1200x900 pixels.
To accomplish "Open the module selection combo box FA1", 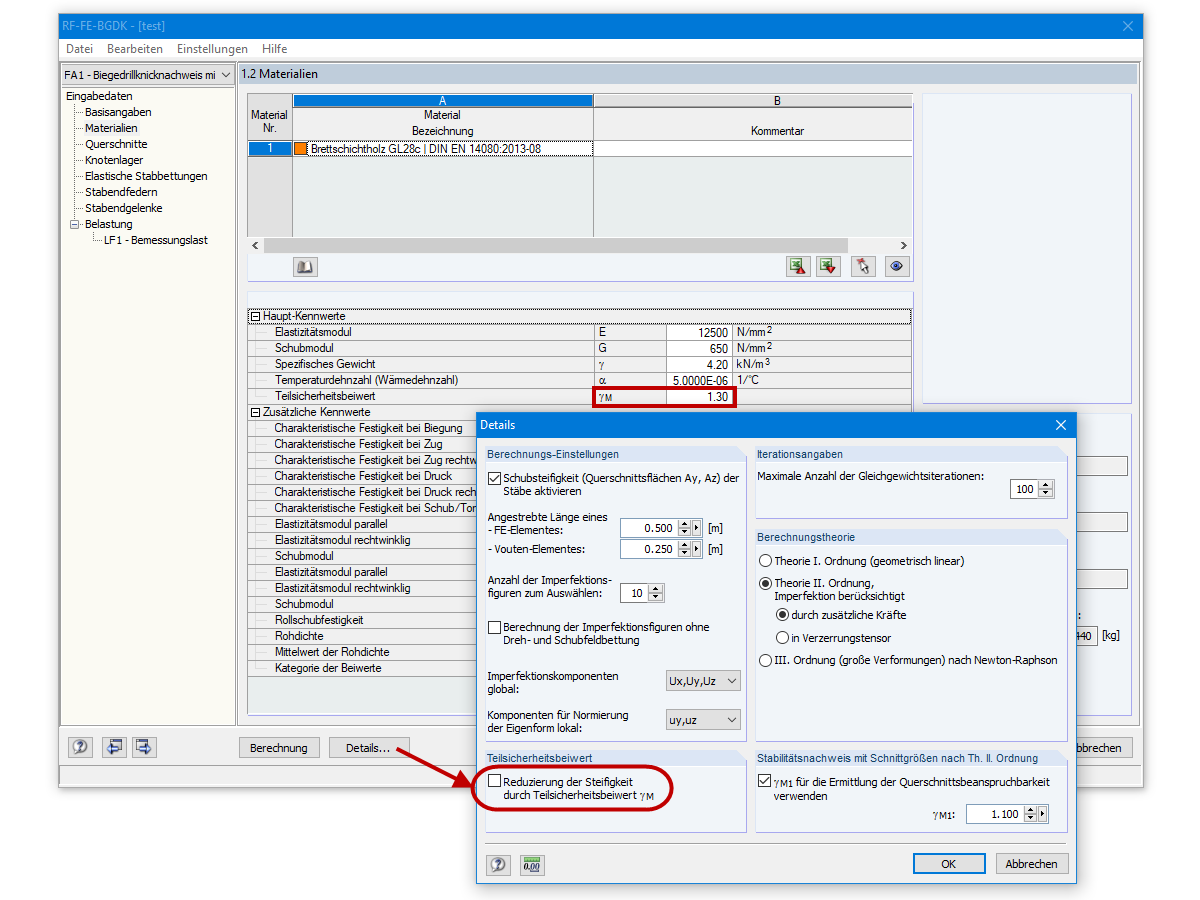I will 228,75.
